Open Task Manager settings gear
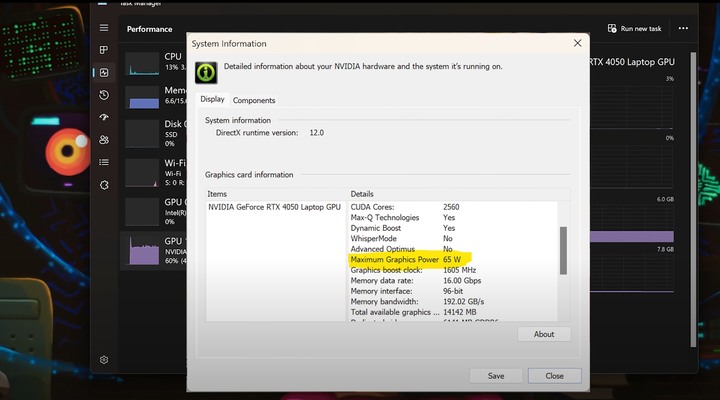 (x=104, y=360)
